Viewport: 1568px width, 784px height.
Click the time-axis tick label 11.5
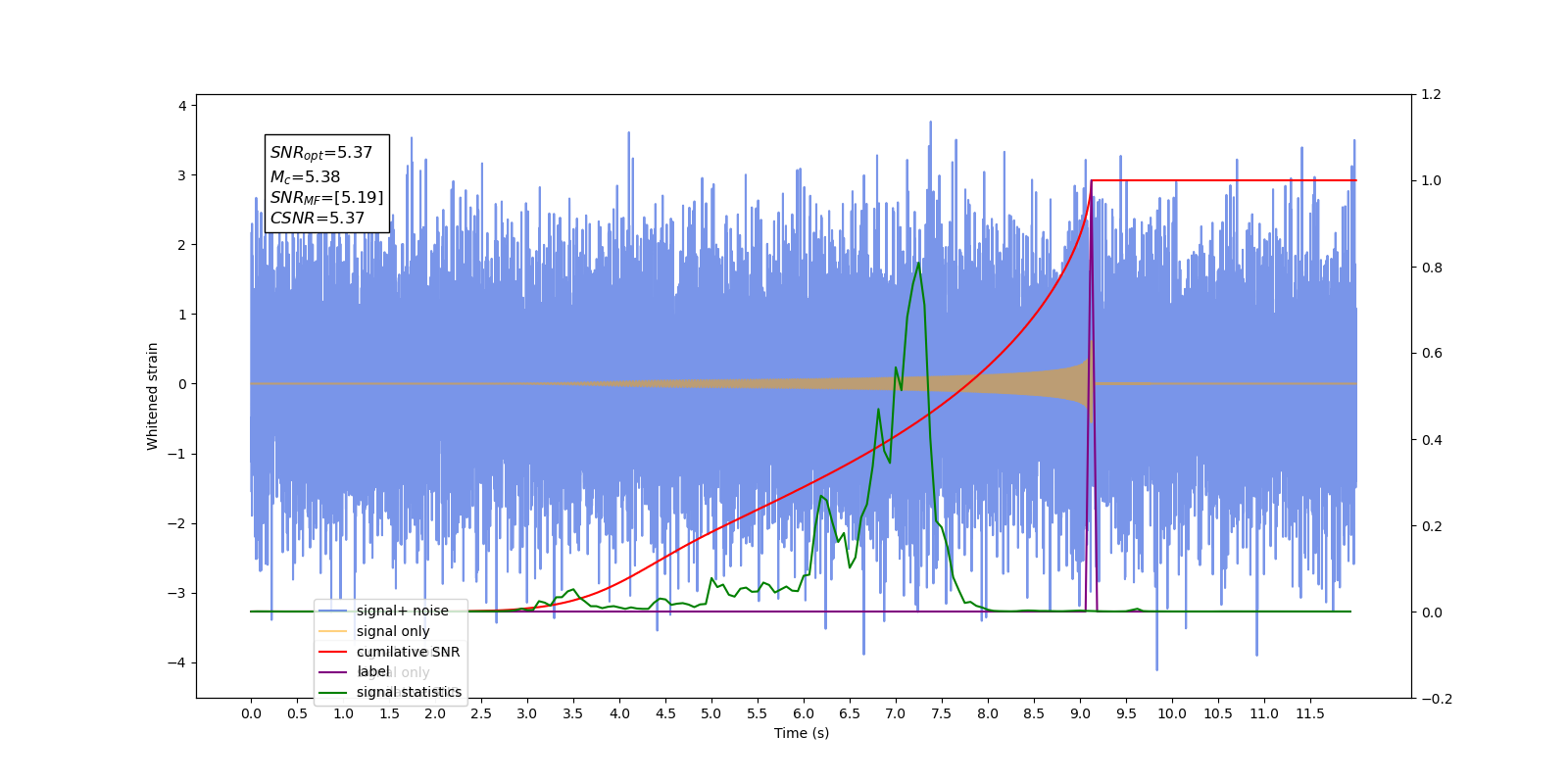1310,713
